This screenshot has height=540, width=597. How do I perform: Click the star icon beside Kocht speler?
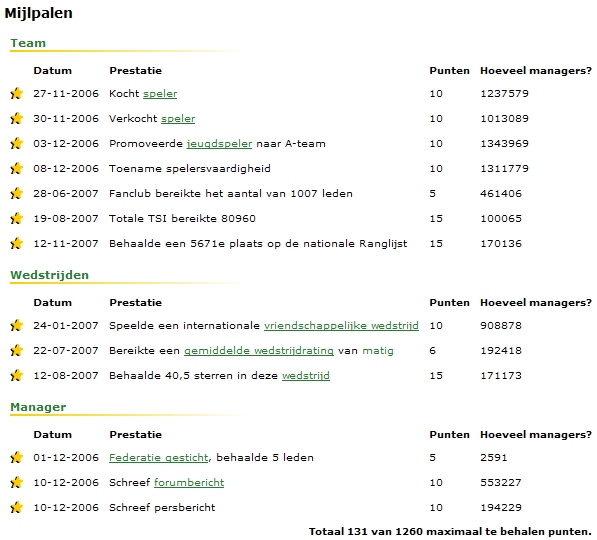coord(16,93)
